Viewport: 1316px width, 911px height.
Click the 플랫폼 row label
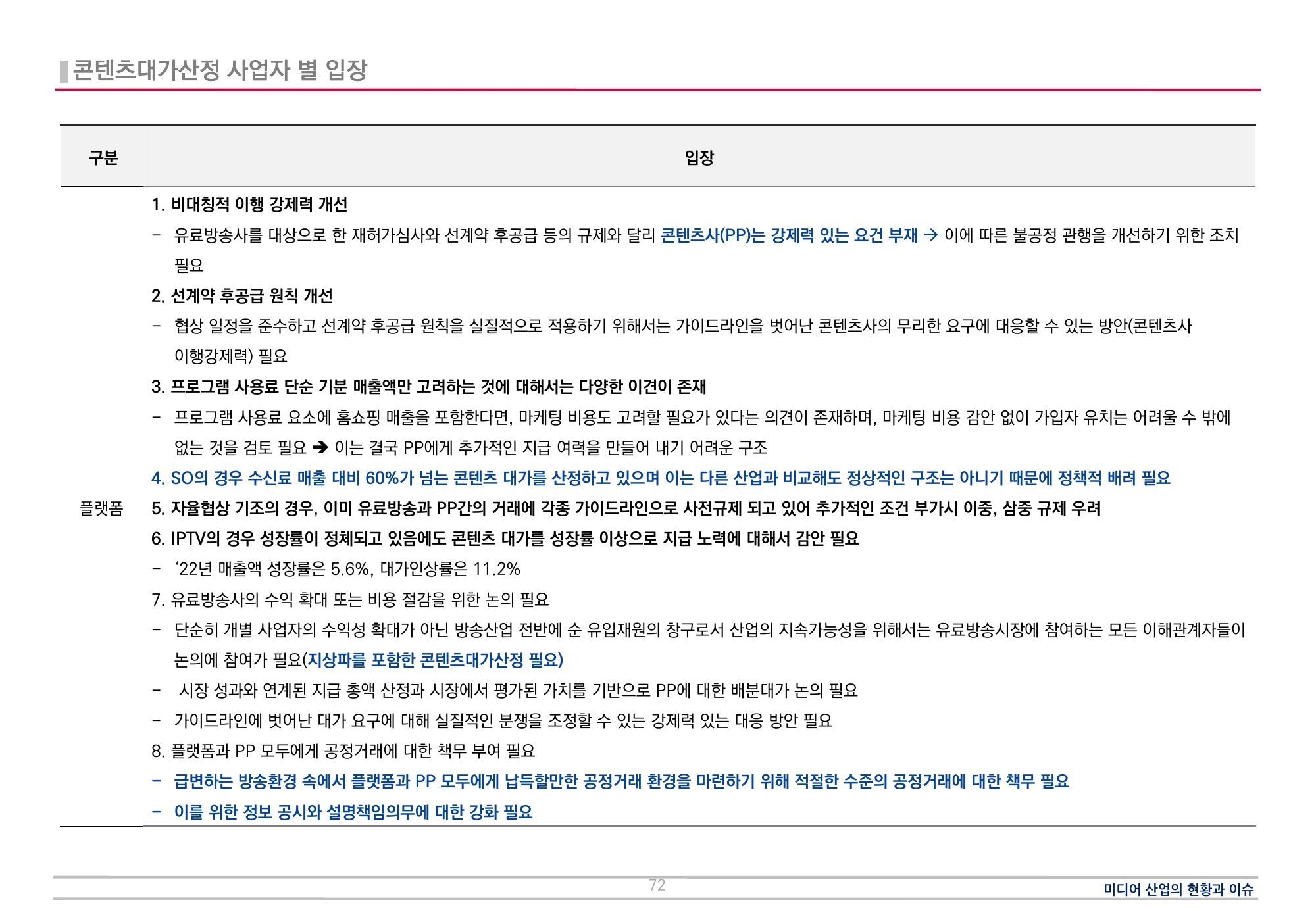click(x=101, y=508)
